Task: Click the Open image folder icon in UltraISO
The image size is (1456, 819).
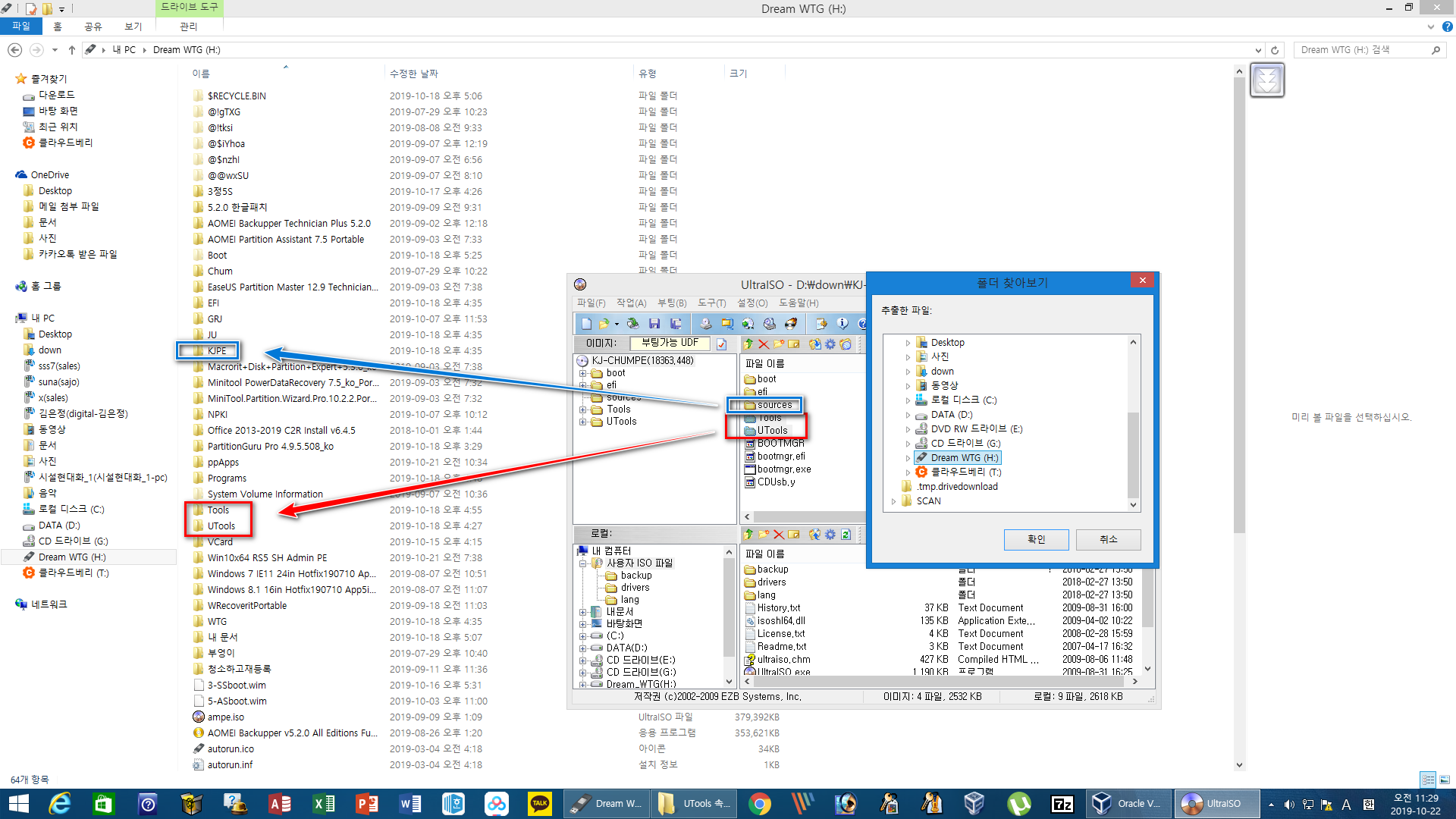Action: (x=604, y=324)
